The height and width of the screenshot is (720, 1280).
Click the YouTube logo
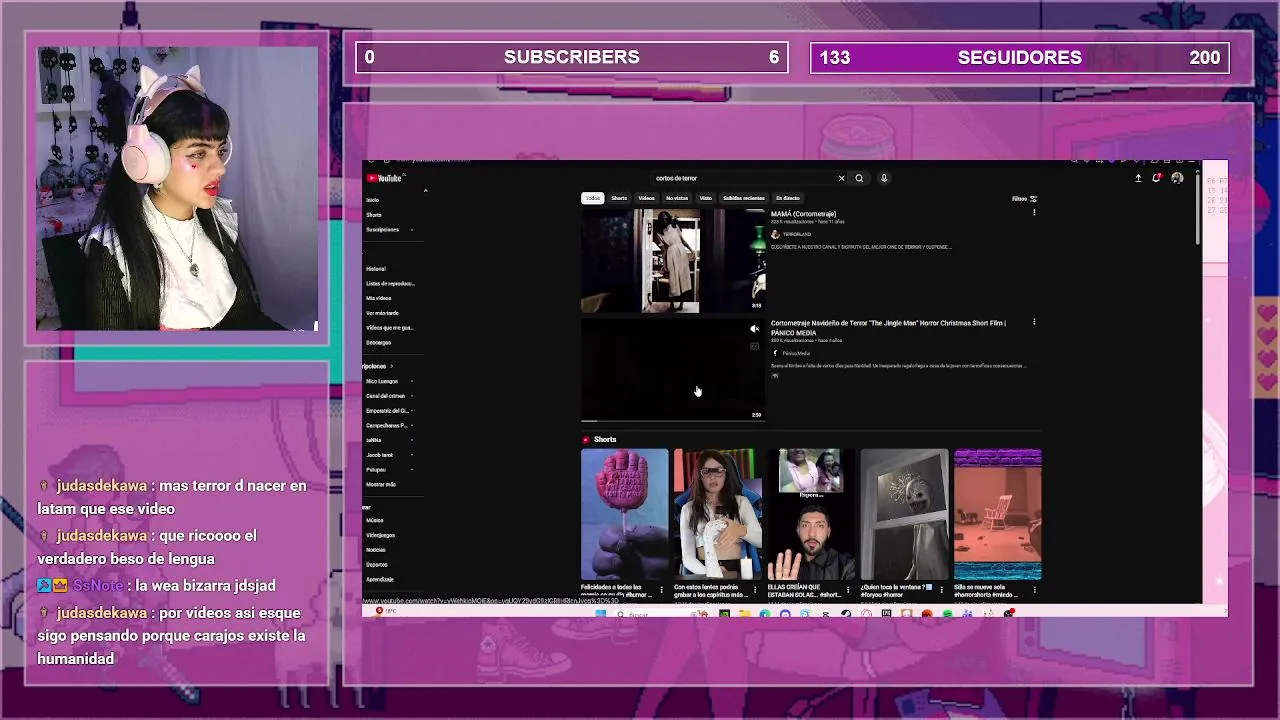tap(384, 178)
